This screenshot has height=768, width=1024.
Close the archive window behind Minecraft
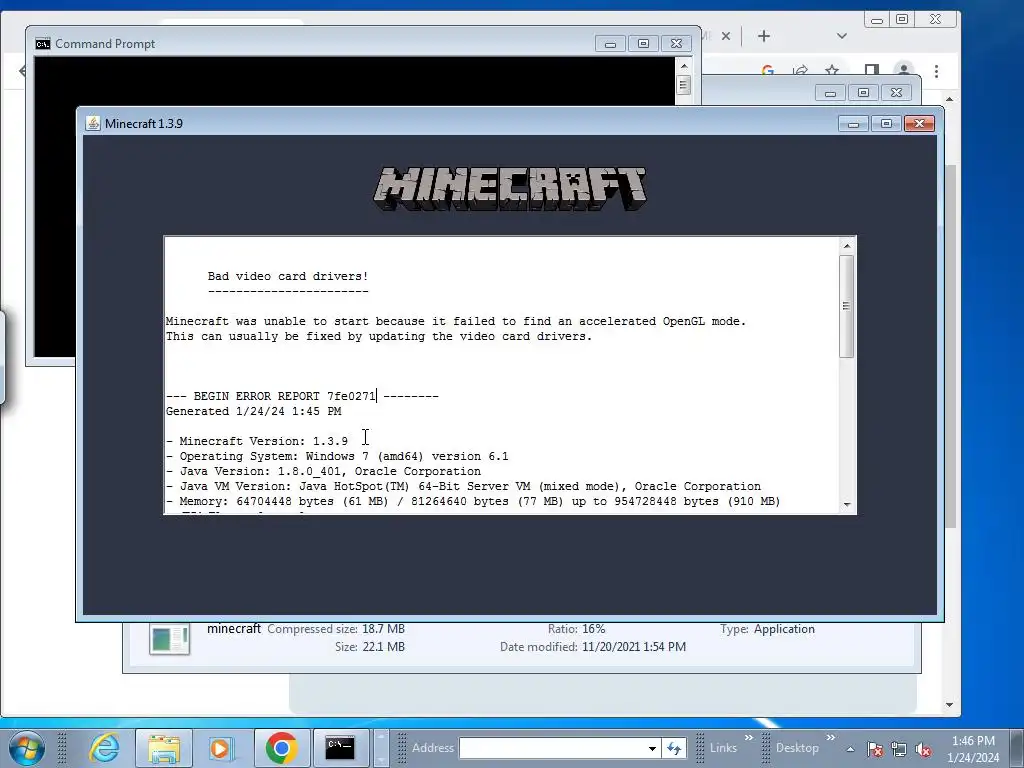pos(897,93)
